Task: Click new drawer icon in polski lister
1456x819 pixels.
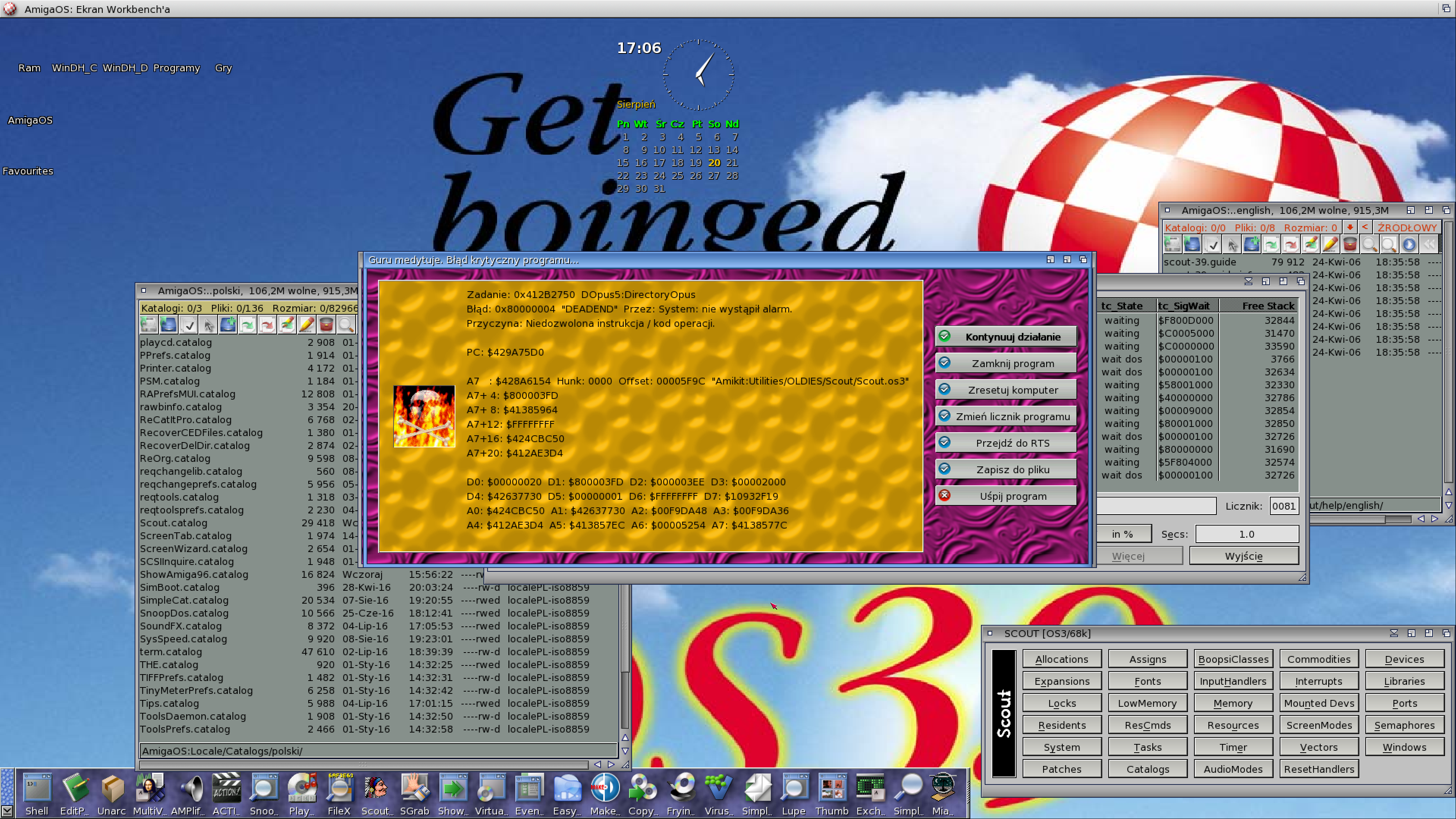Action: click(x=228, y=325)
